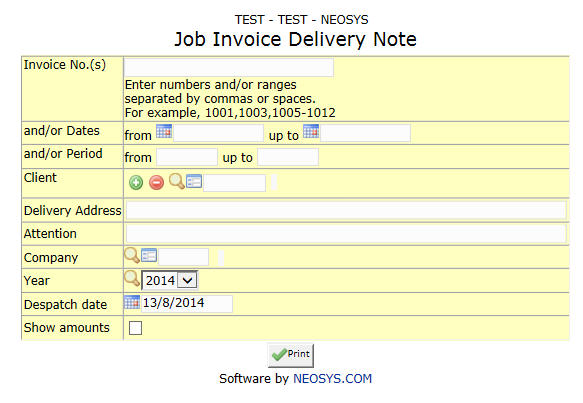Click Period from input box
Screen dimensions: 583x403
[x=187, y=157]
